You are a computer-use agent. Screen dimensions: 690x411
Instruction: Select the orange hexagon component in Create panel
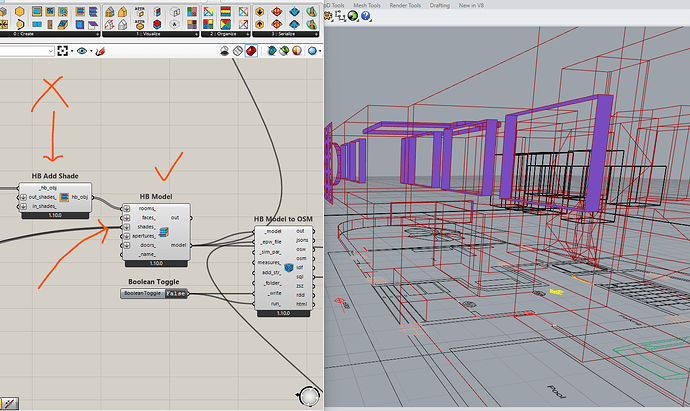[x=19, y=11]
